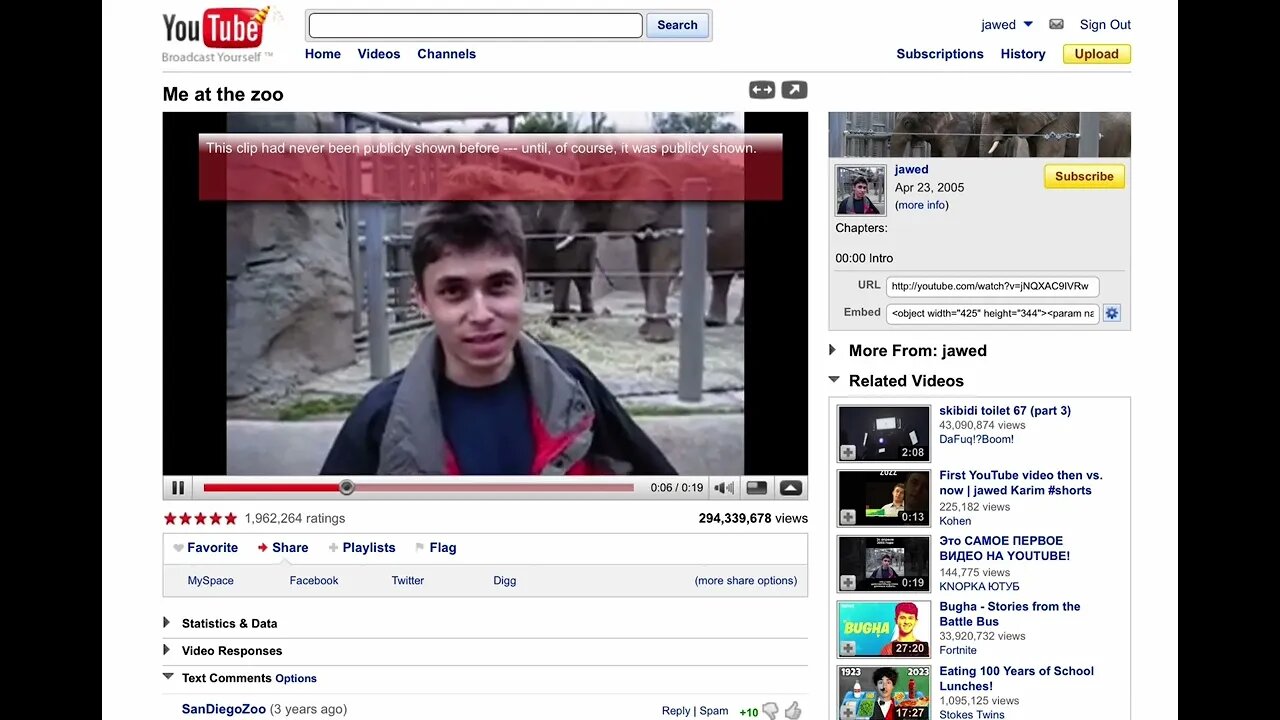The width and height of the screenshot is (1280, 720).
Task: Open the Videos tab
Action: 379,54
